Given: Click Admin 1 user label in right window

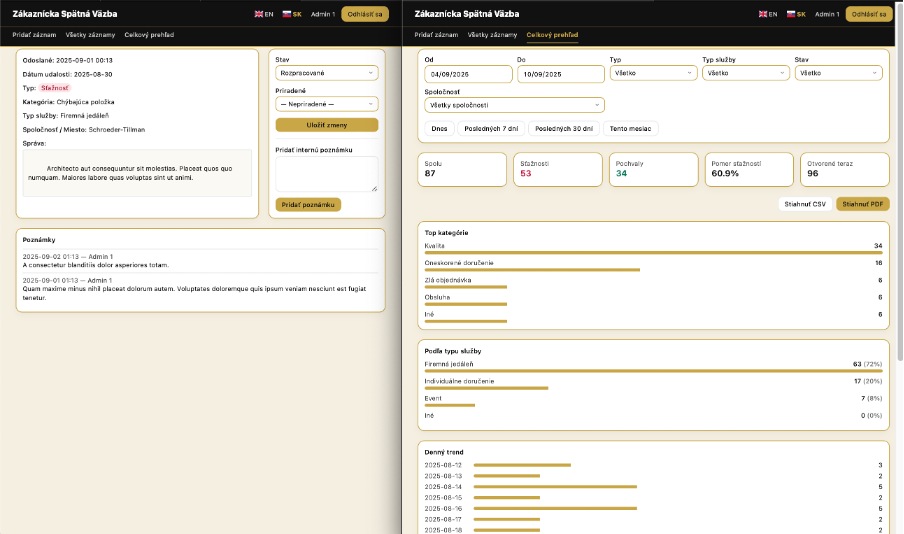Looking at the screenshot, I should click(x=827, y=14).
